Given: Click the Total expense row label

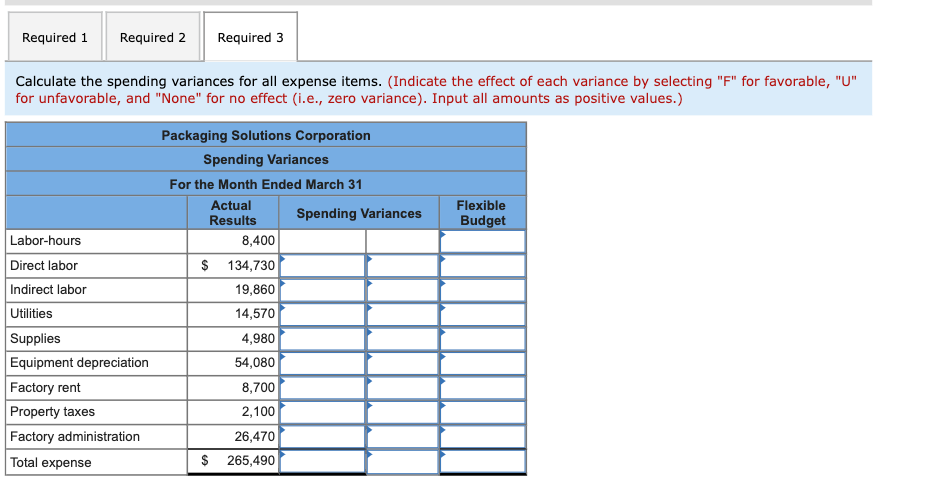Looking at the screenshot, I should (51, 462).
